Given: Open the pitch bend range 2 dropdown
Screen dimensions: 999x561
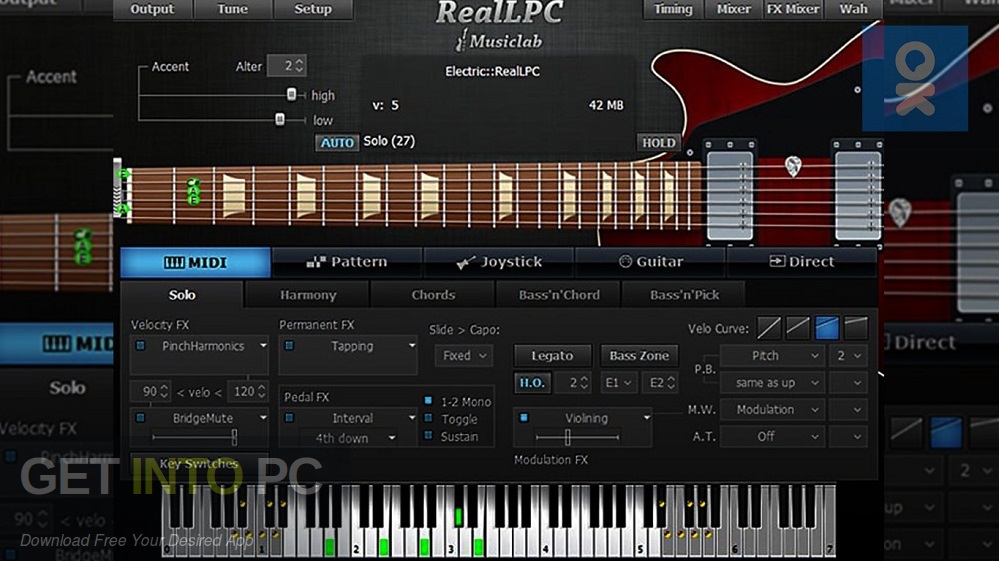Looking at the screenshot, I should [849, 355].
